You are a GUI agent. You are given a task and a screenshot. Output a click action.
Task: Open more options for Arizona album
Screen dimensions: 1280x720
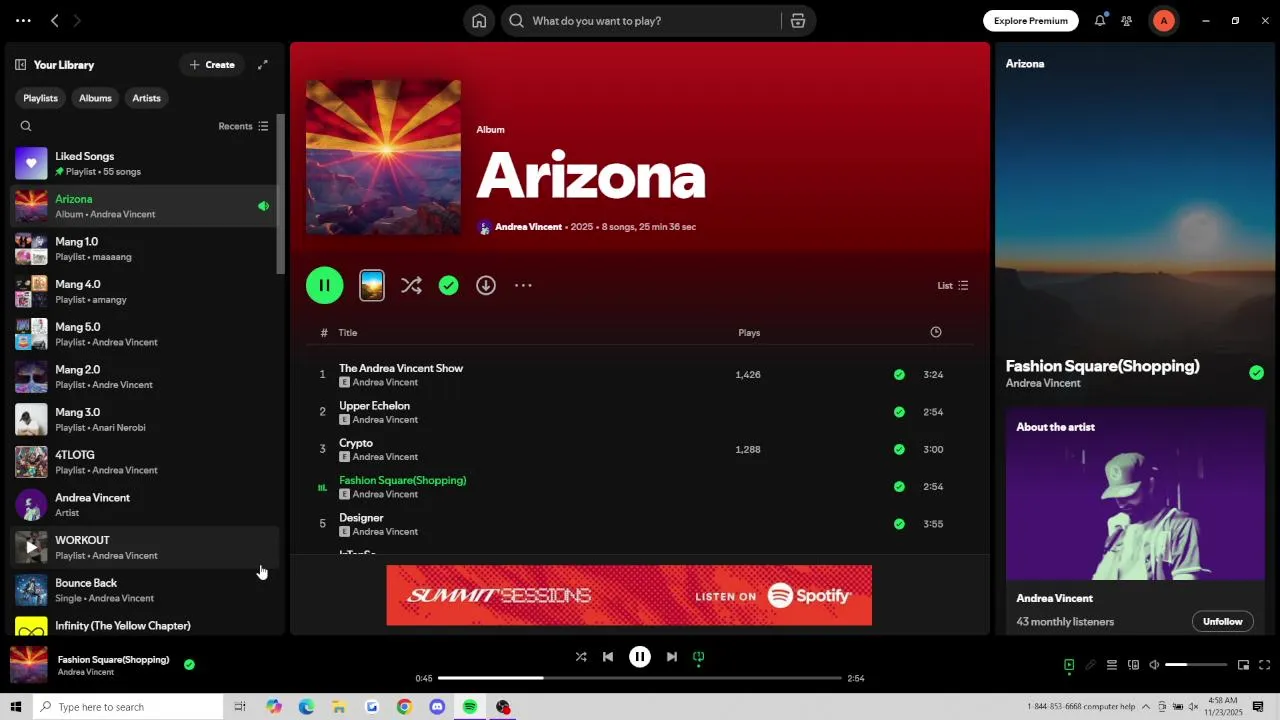[x=523, y=286]
